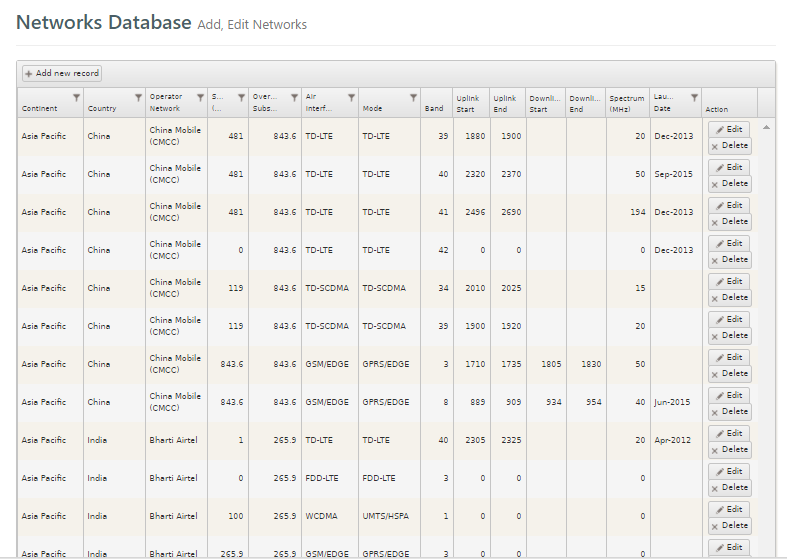
Task: Delete the Bharti Airtel FDD-LTE row
Action: (730, 488)
